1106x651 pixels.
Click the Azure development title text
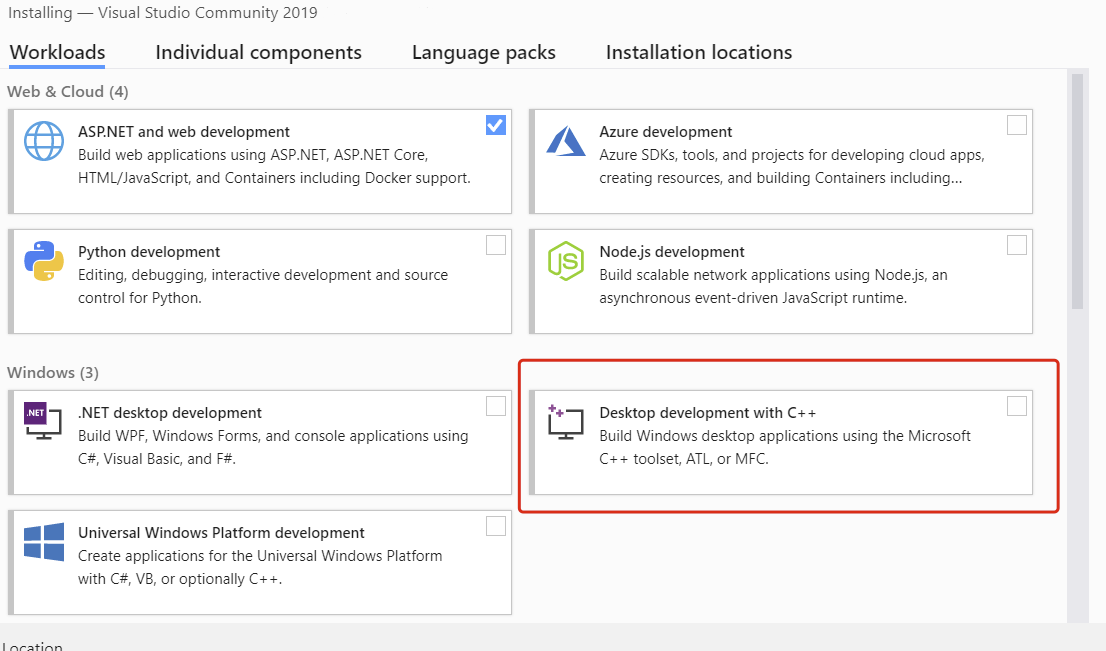click(666, 132)
